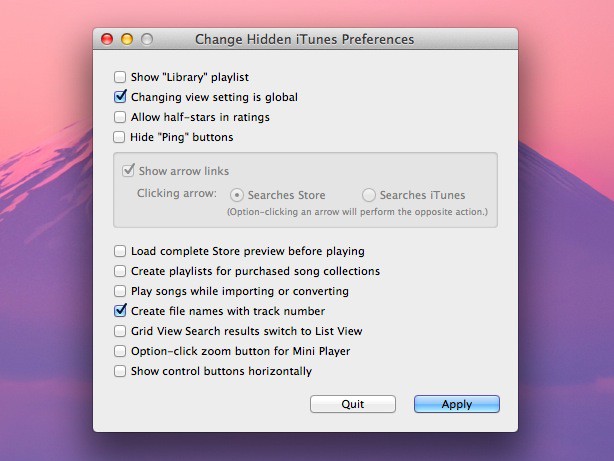
Task: Click the Quit button
Action: pos(352,404)
